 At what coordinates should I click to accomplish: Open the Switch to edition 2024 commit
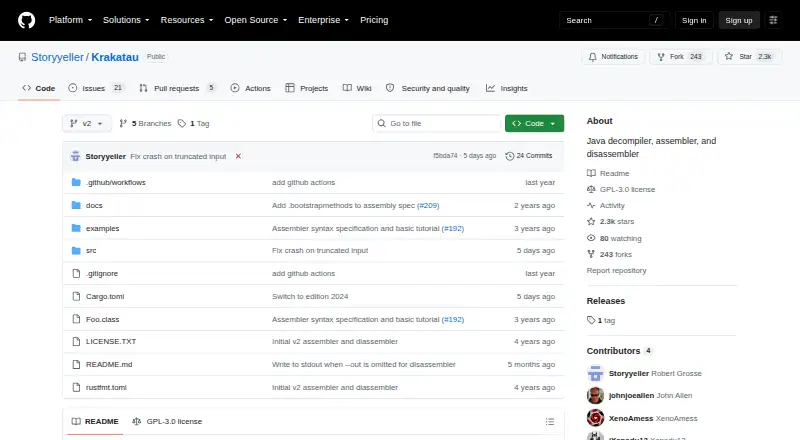tap(310, 297)
